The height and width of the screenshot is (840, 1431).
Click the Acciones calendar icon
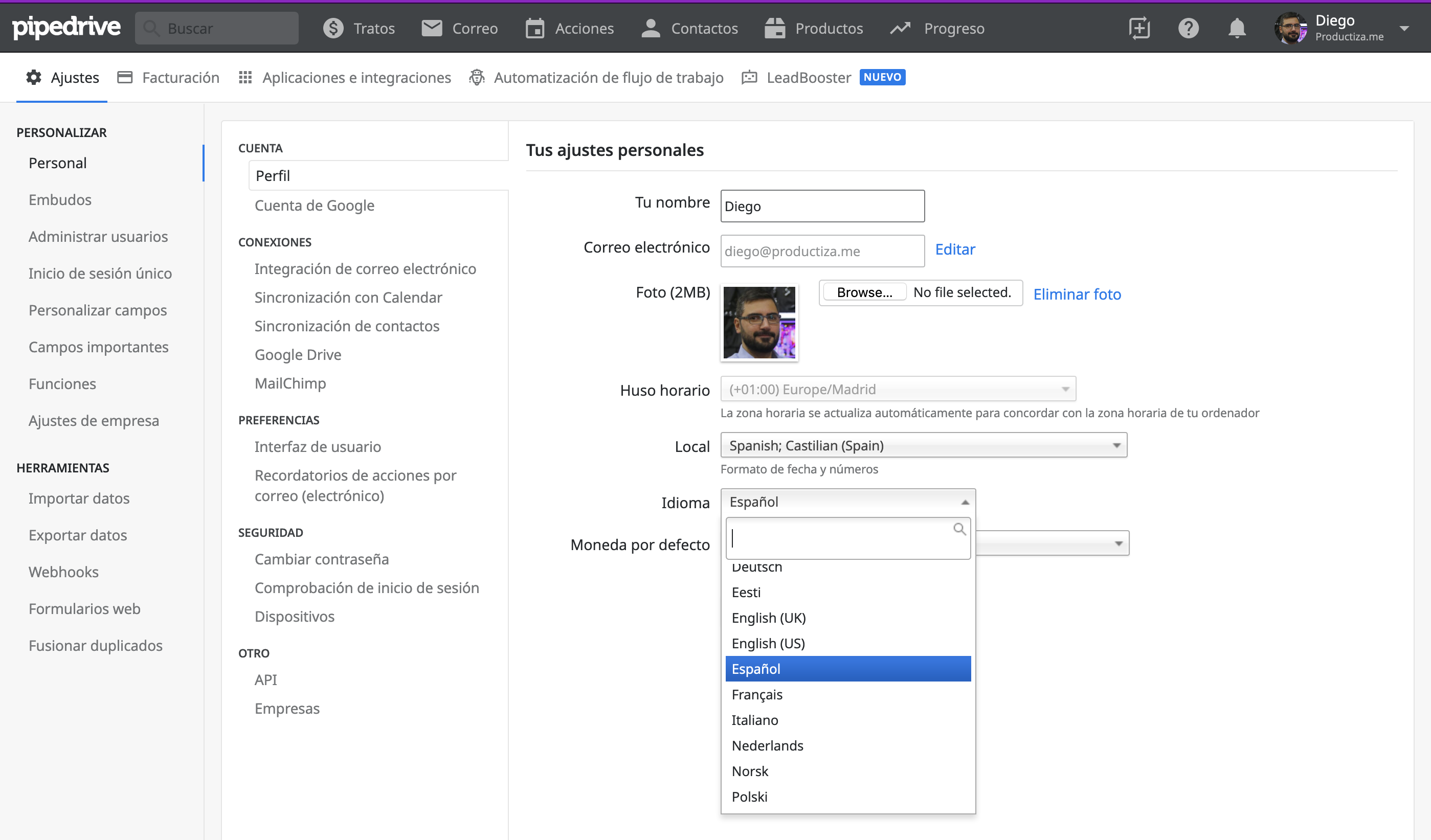534,28
